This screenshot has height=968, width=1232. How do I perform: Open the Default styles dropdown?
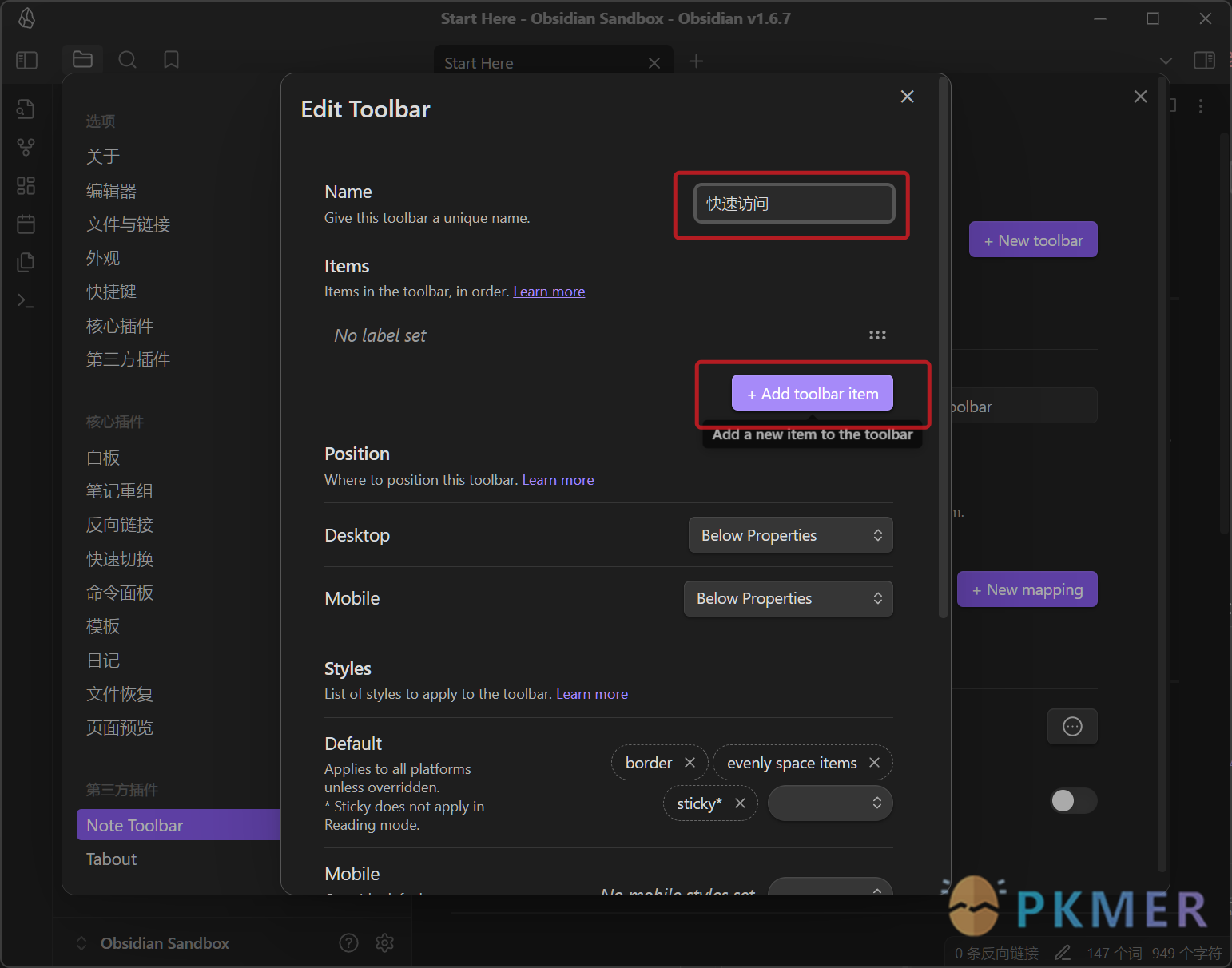point(830,803)
